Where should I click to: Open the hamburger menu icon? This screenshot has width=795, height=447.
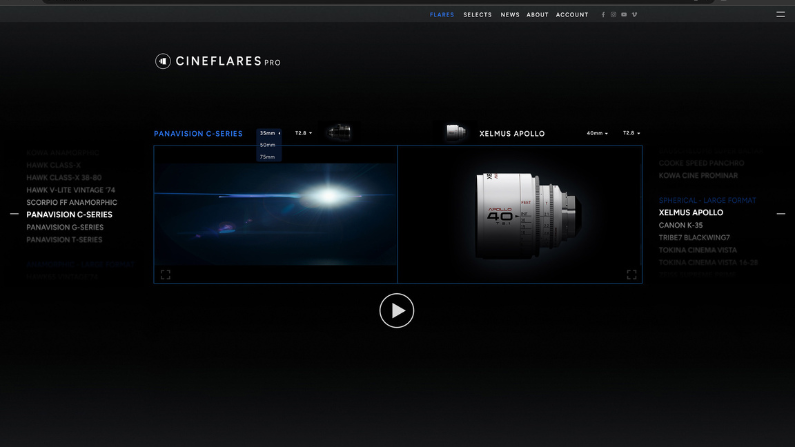pos(780,15)
